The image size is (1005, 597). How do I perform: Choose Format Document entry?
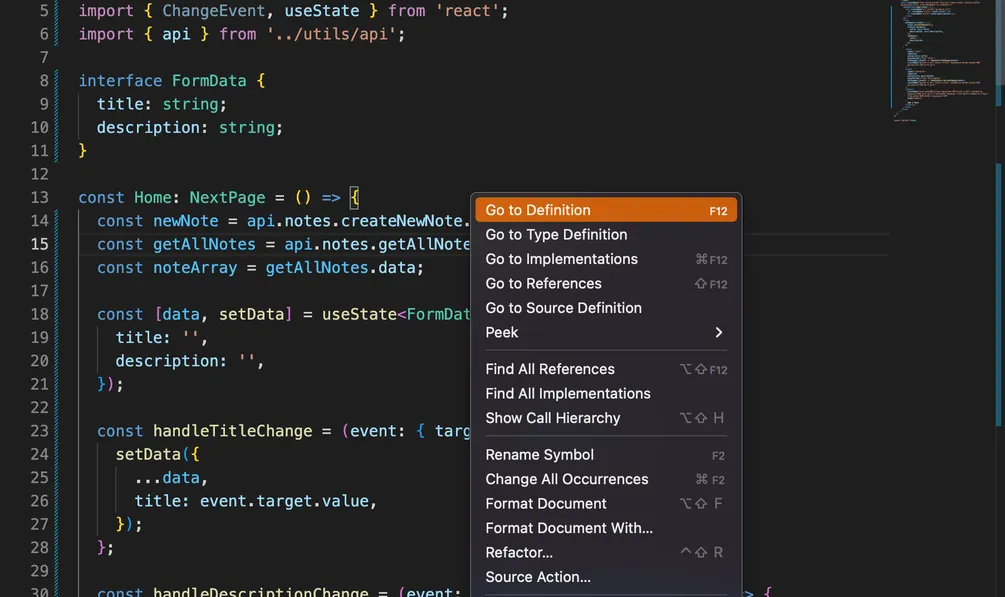(606, 503)
